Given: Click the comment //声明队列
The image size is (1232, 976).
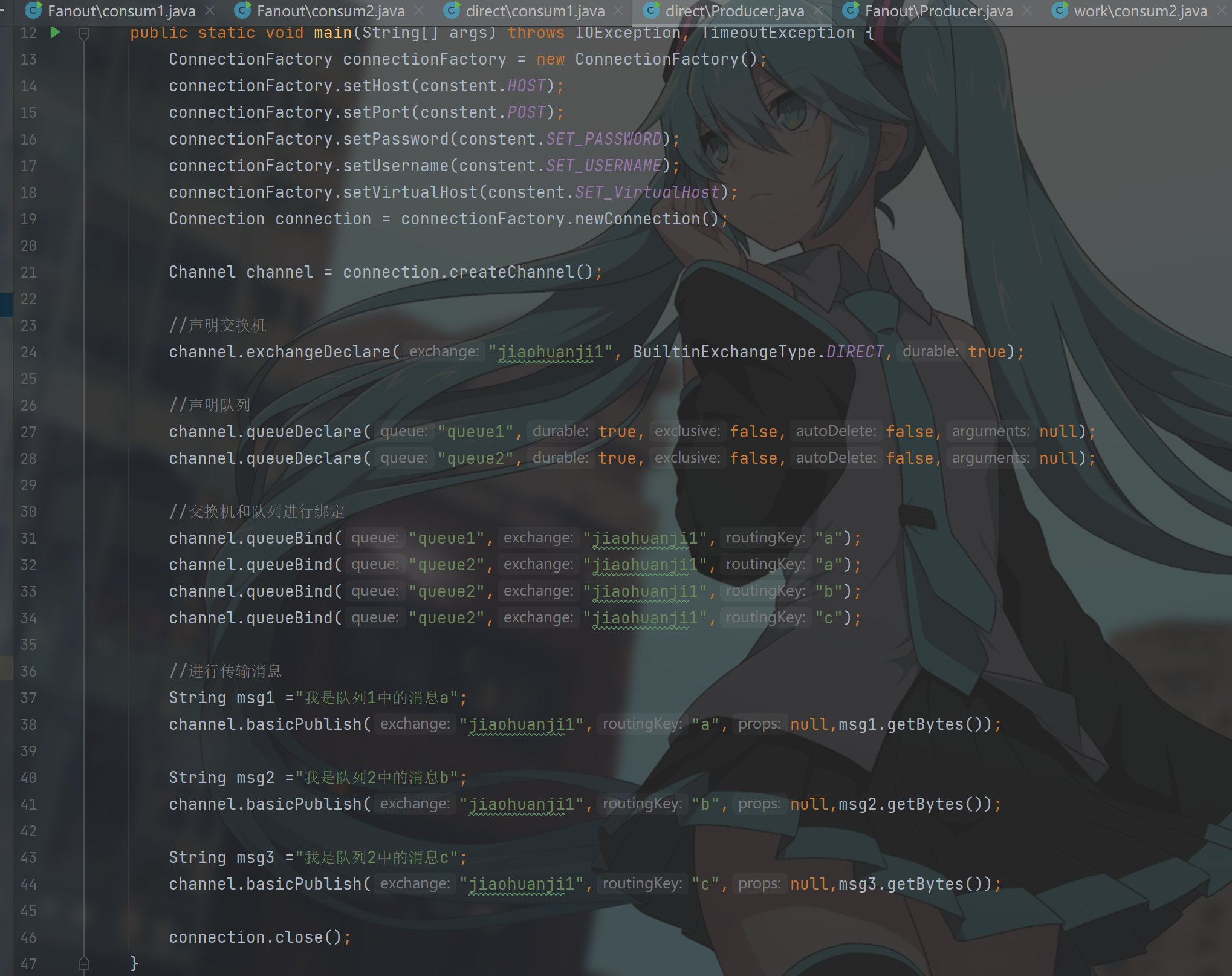Looking at the screenshot, I should pyautogui.click(x=210, y=405).
